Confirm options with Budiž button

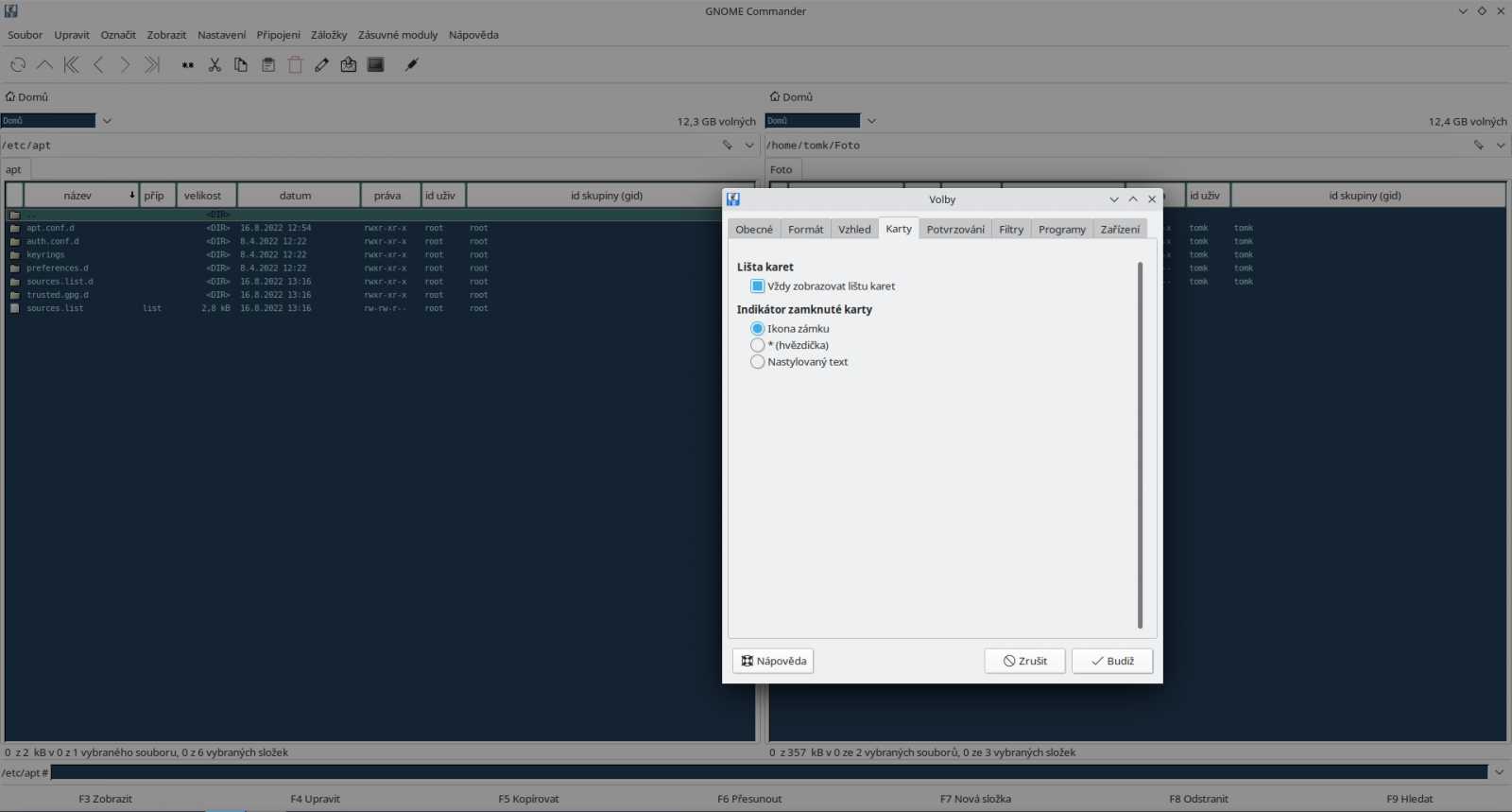[x=1112, y=661]
